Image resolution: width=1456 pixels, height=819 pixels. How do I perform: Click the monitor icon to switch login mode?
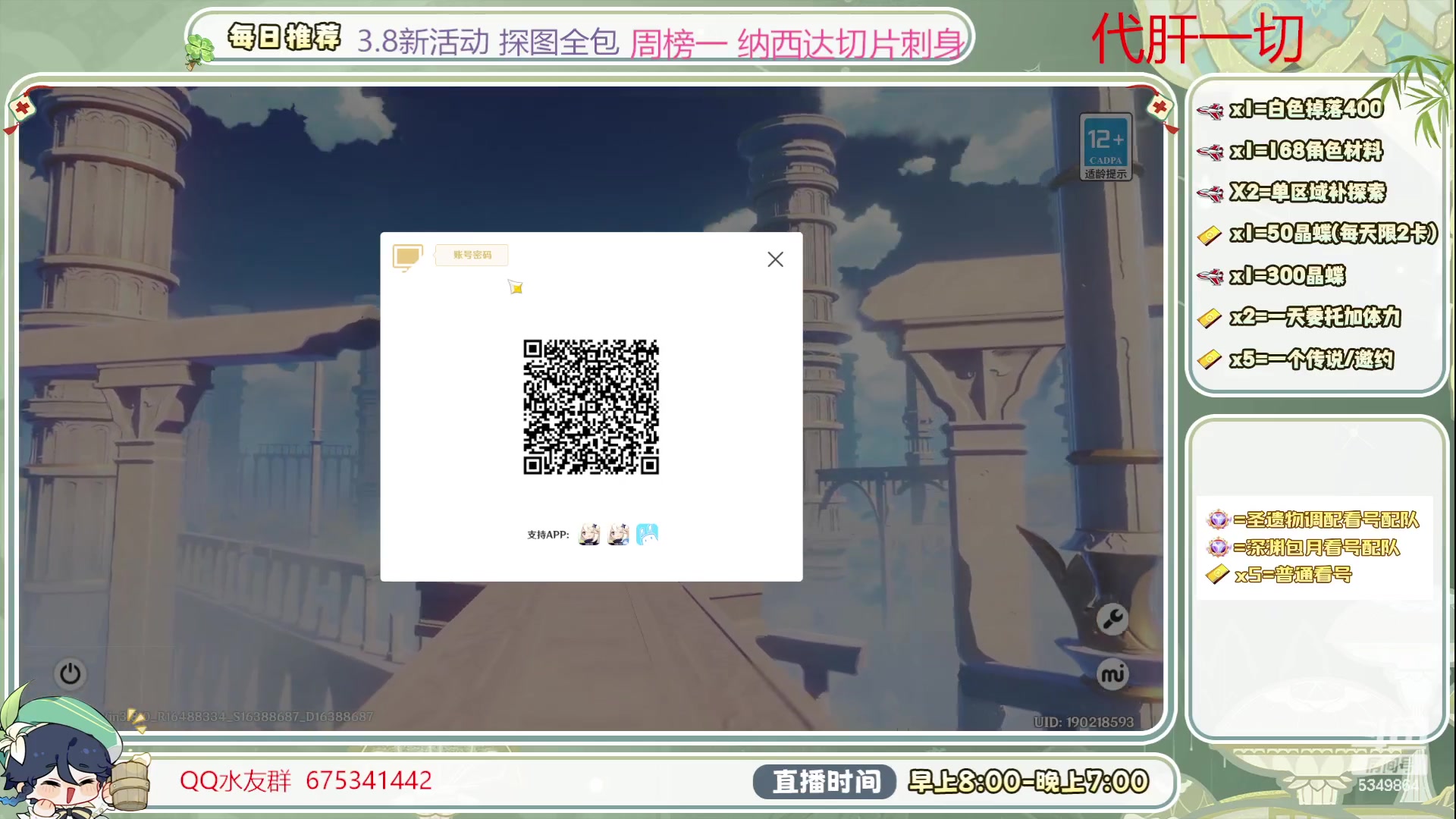[x=407, y=257]
